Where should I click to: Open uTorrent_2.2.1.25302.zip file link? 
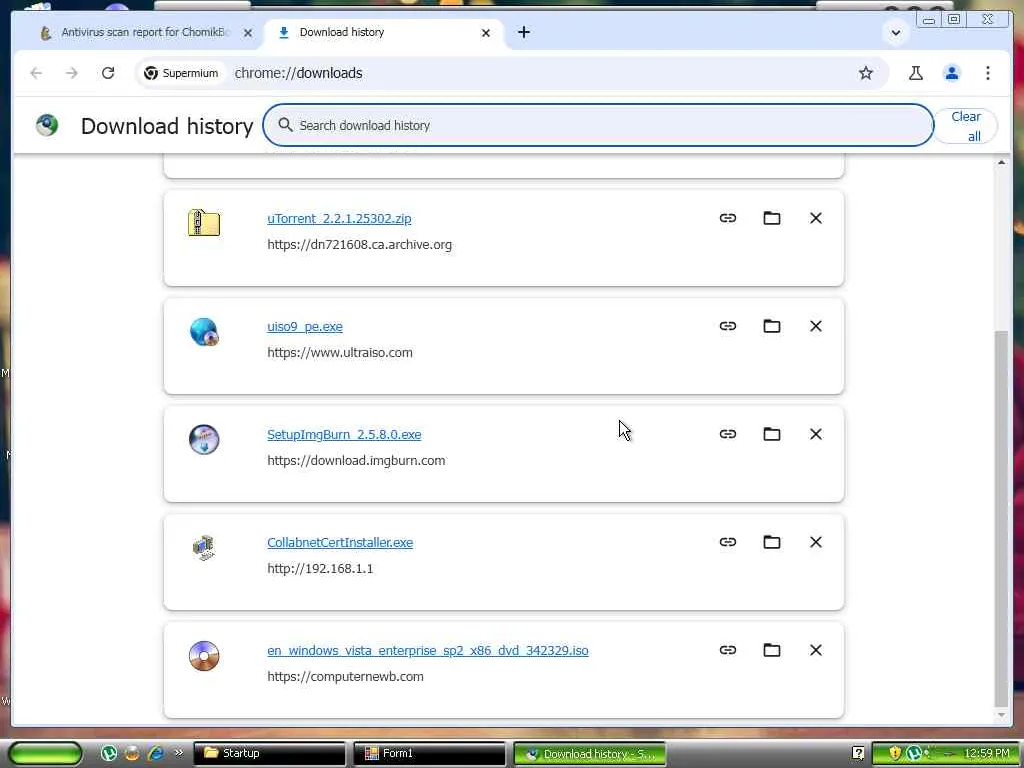339,219
